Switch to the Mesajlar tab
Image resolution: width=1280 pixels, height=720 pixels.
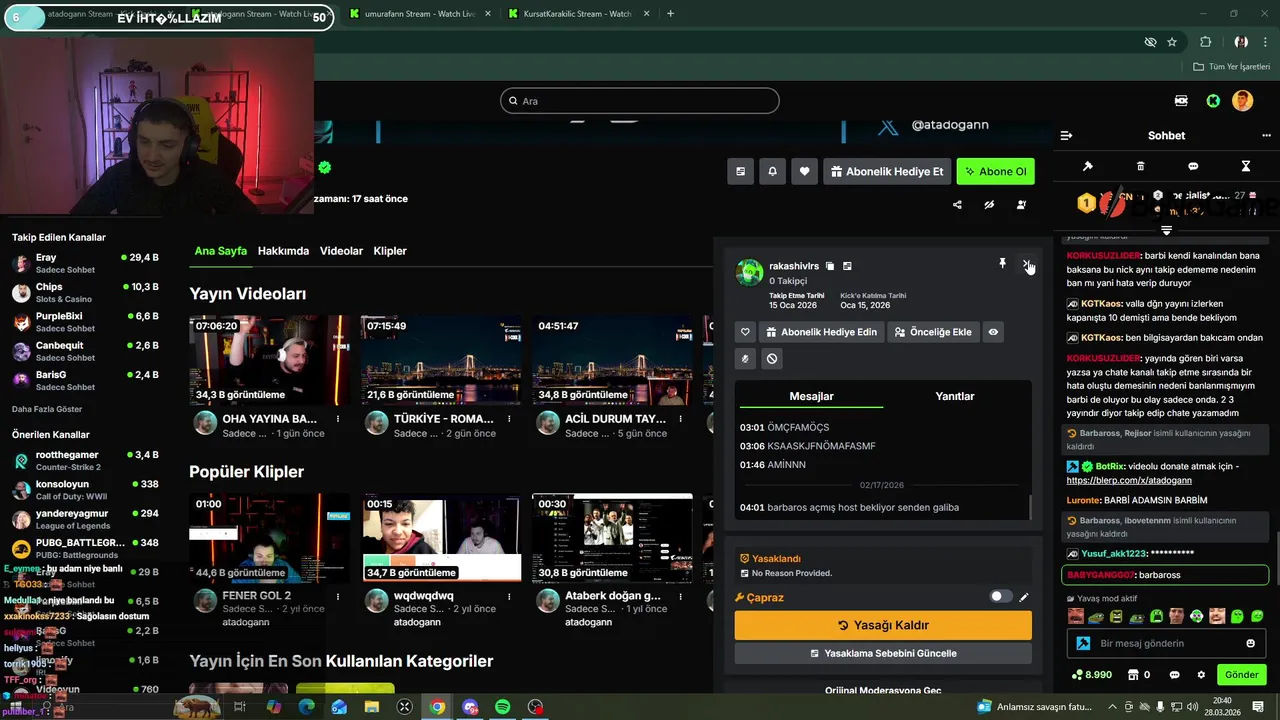coord(811,396)
